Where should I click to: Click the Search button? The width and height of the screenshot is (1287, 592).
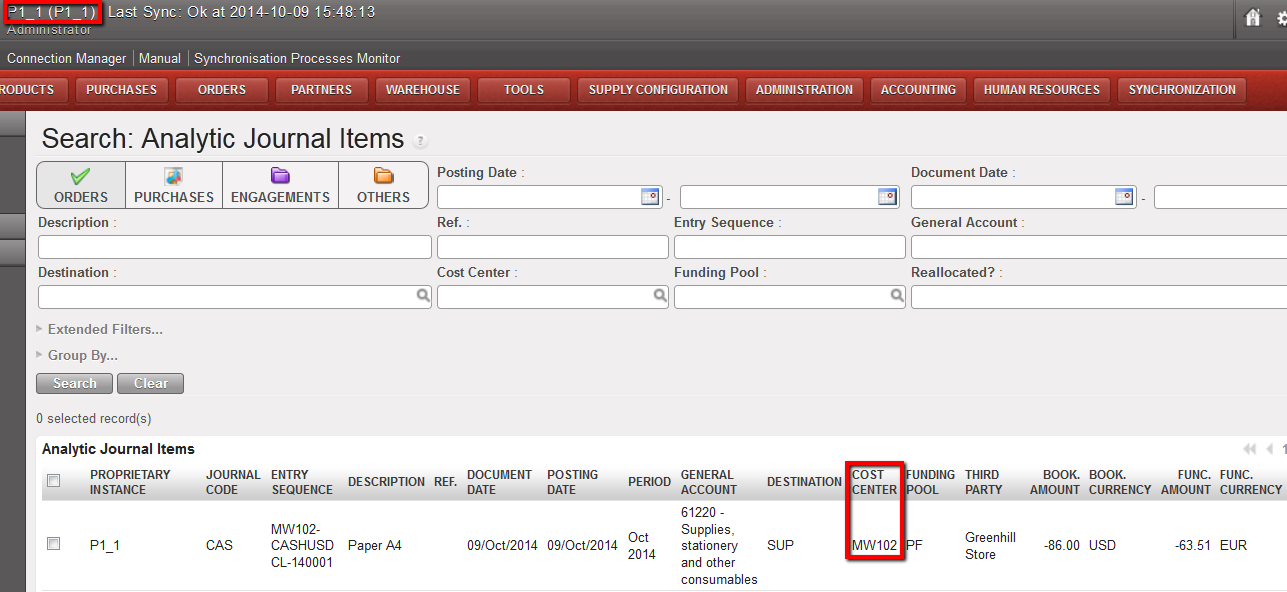(x=75, y=384)
